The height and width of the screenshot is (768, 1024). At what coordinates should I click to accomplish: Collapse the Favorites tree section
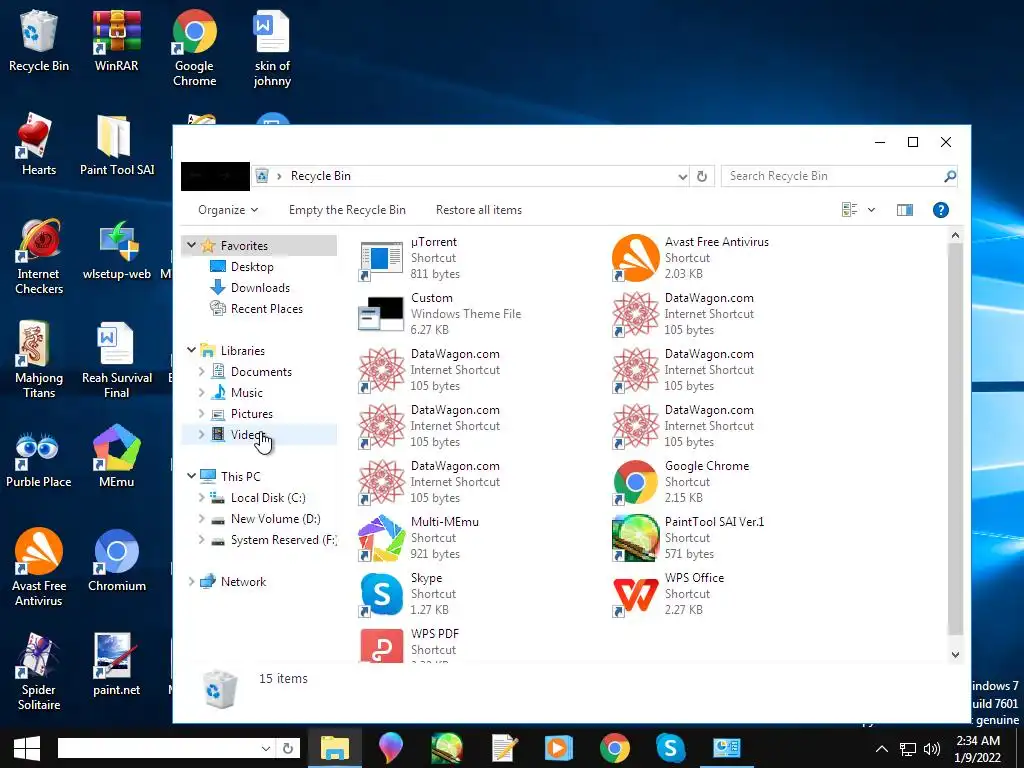coord(191,246)
